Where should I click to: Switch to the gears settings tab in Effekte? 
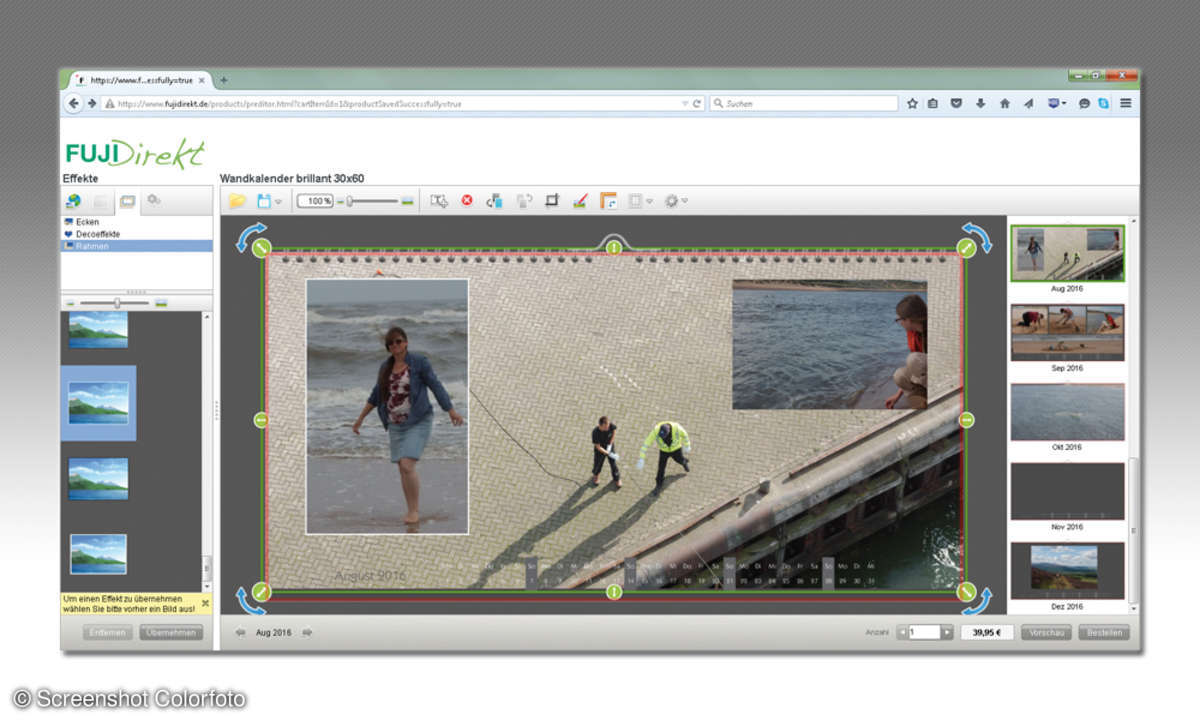tap(153, 200)
